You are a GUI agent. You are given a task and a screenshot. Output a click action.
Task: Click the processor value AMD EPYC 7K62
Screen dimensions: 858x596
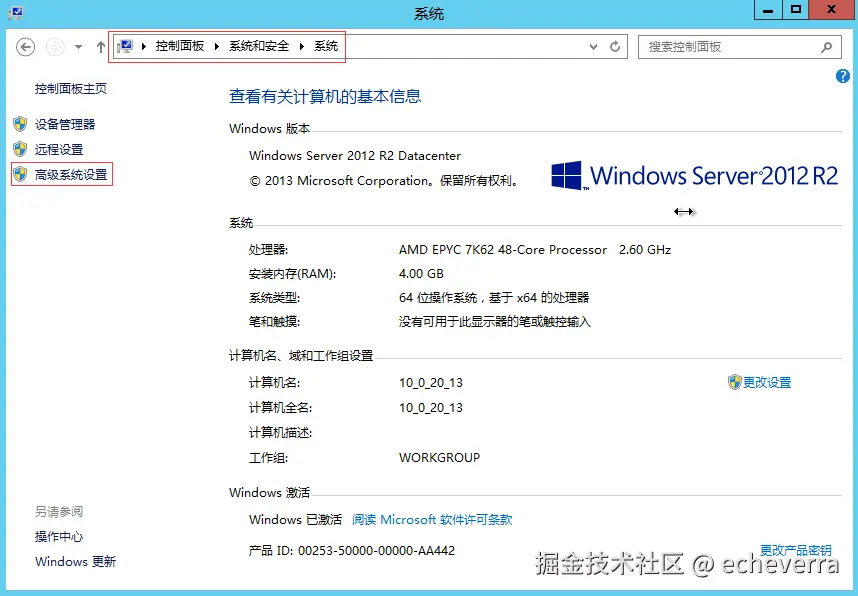point(503,250)
